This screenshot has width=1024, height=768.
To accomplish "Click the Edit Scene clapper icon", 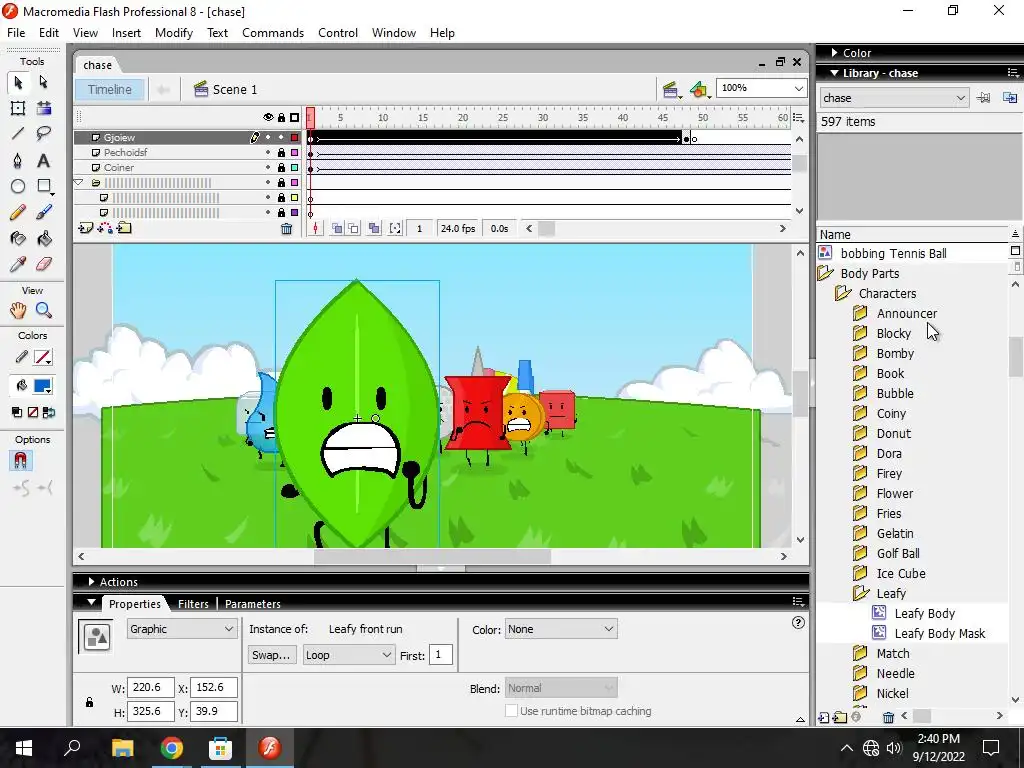I will point(670,89).
